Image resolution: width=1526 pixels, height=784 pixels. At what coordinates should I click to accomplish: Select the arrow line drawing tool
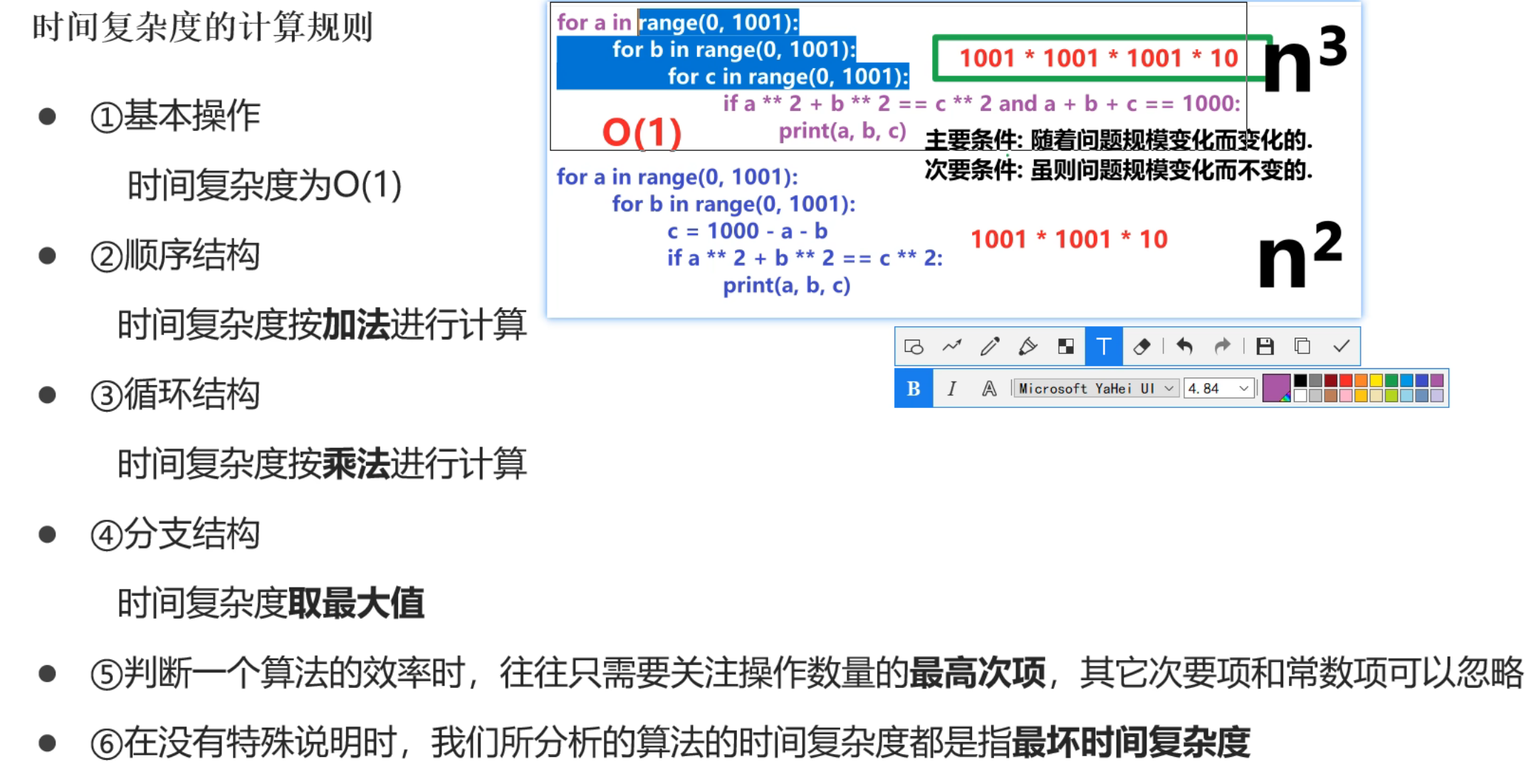pos(952,347)
